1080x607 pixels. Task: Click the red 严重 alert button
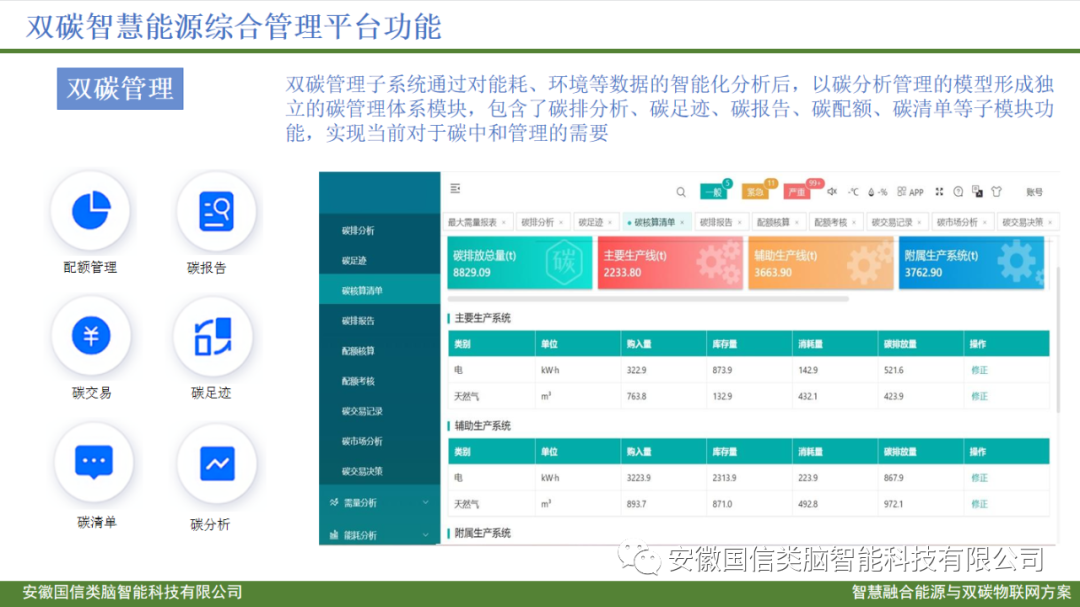coord(797,192)
